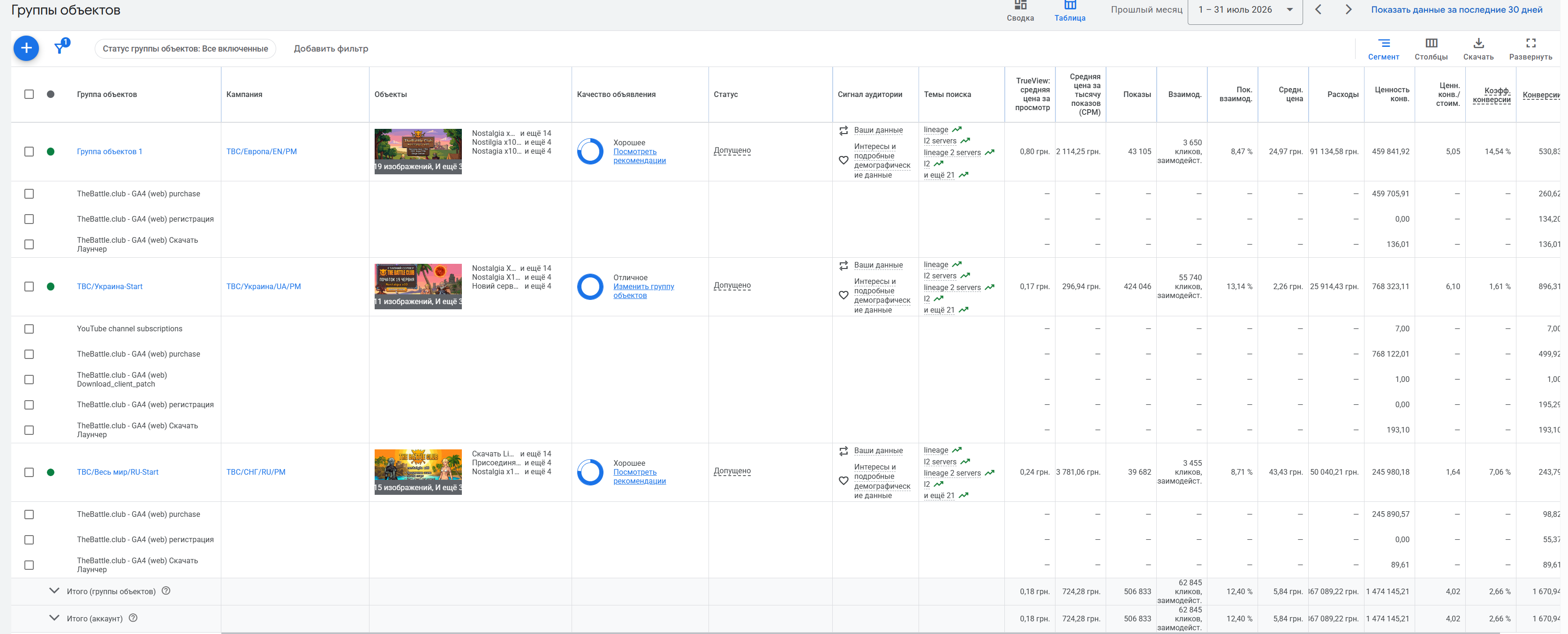Open asset thumbnail with 15 изображений
The height and width of the screenshot is (634, 1568).
pyautogui.click(x=418, y=472)
